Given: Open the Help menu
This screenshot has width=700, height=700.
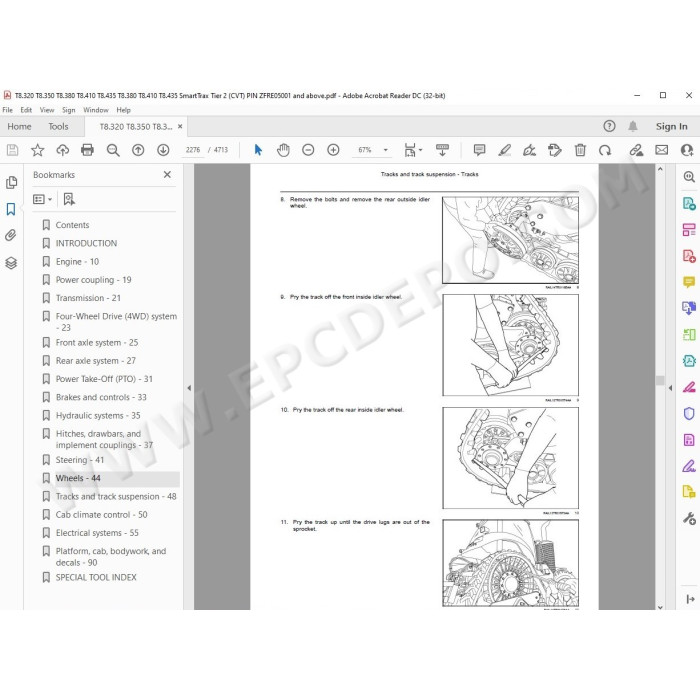Looking at the screenshot, I should (123, 110).
